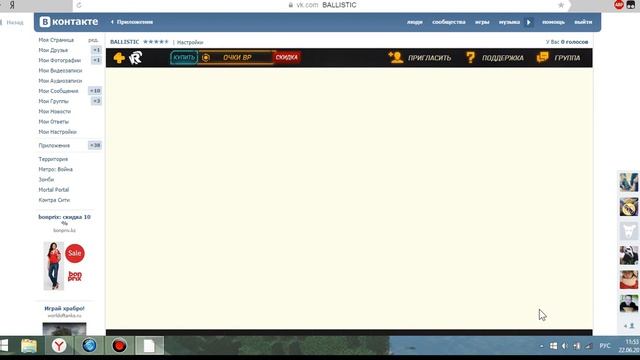The width and height of the screenshot is (640, 360).
Task: Open the first friend avatar in the chat sidebar
Action: [x=629, y=182]
